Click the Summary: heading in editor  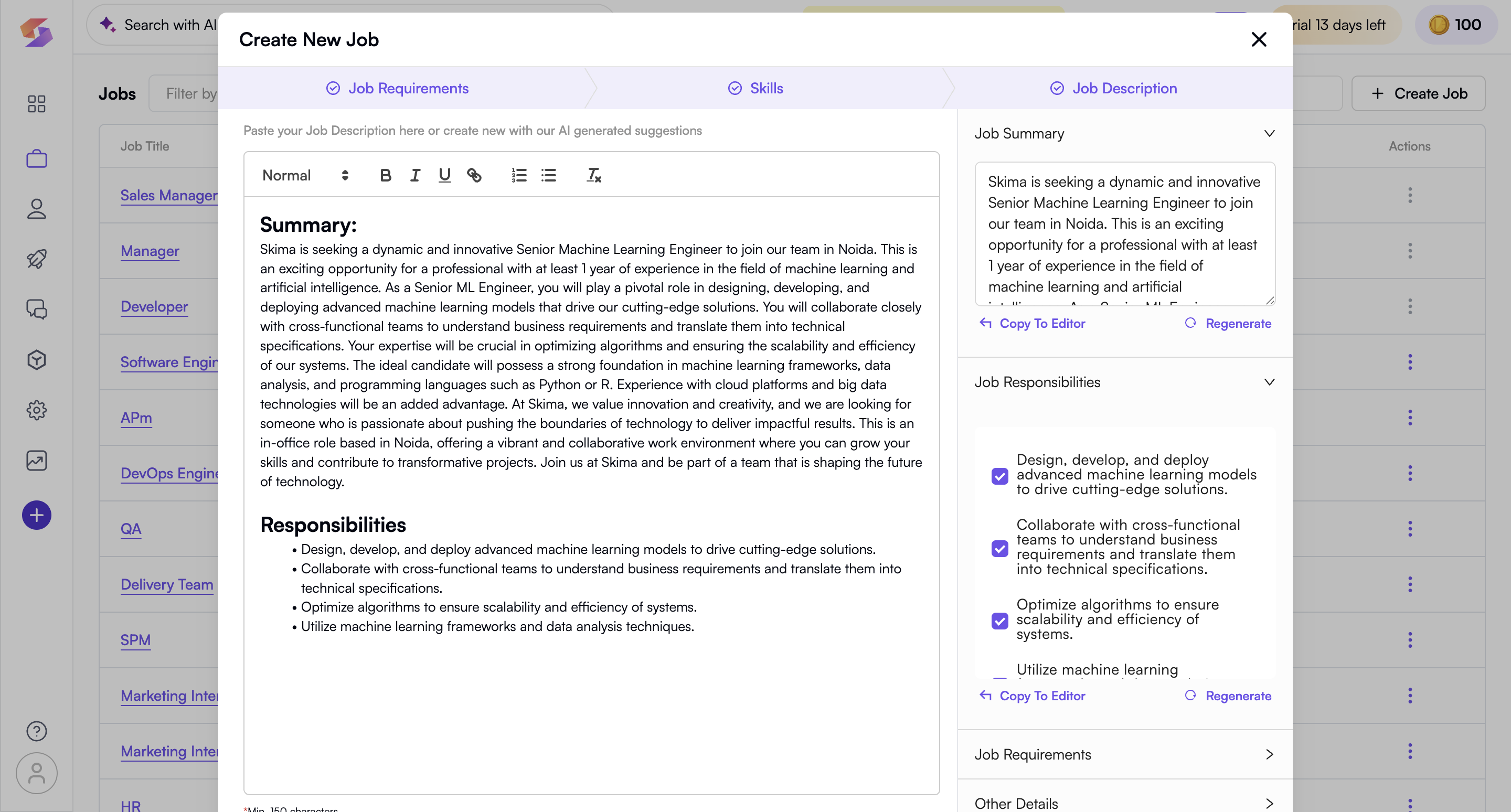point(308,225)
